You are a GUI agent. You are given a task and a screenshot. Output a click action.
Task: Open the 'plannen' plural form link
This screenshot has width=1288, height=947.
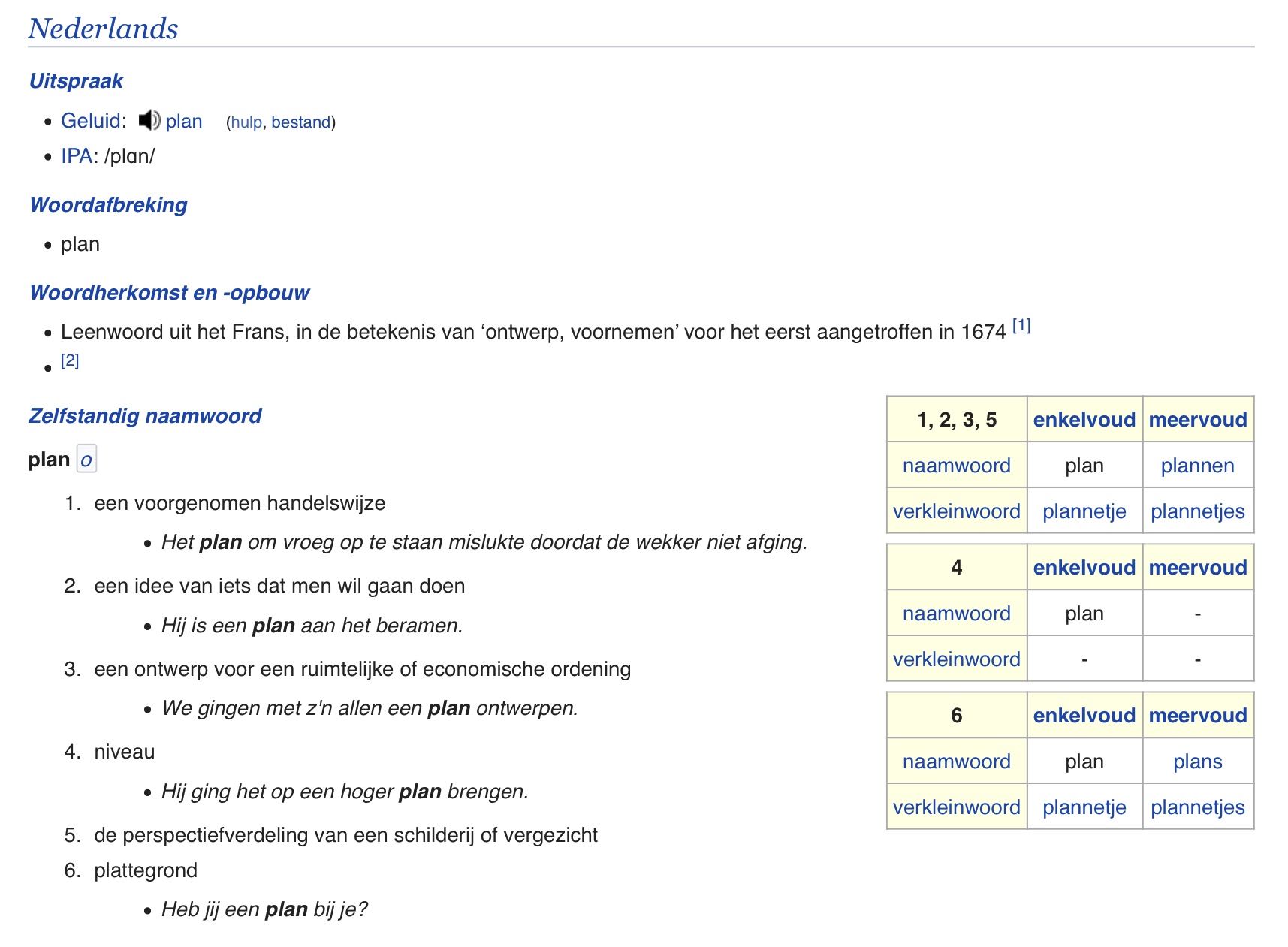point(1197,465)
